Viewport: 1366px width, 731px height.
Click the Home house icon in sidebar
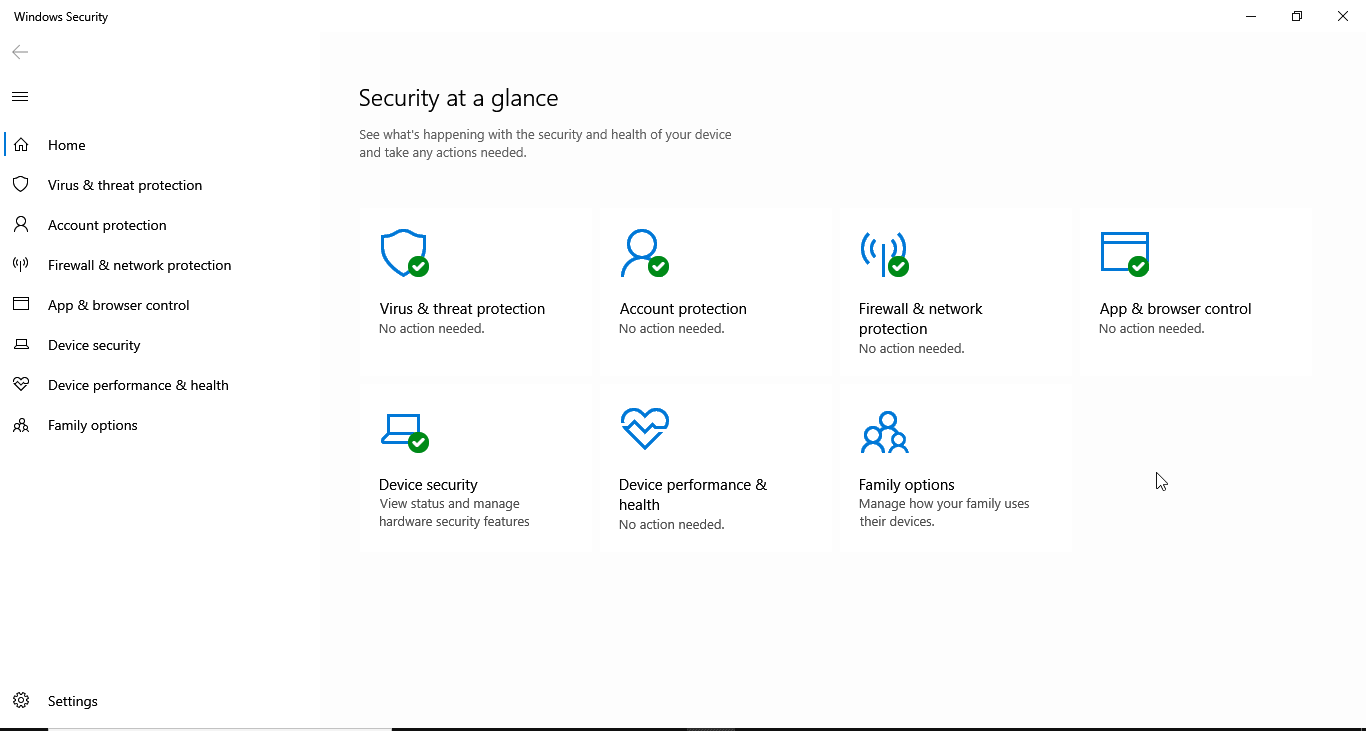coord(21,145)
